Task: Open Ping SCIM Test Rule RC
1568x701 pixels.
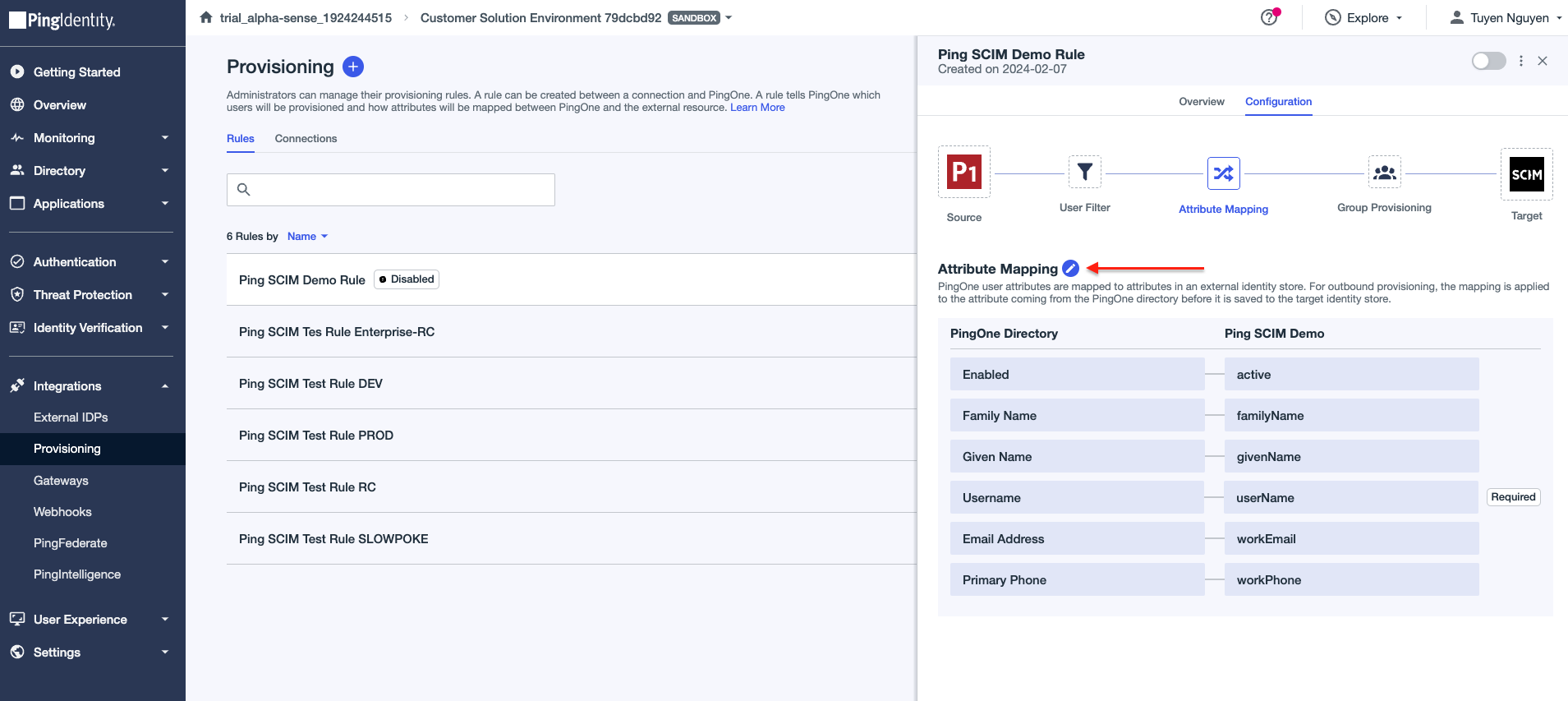Action: 572,487
